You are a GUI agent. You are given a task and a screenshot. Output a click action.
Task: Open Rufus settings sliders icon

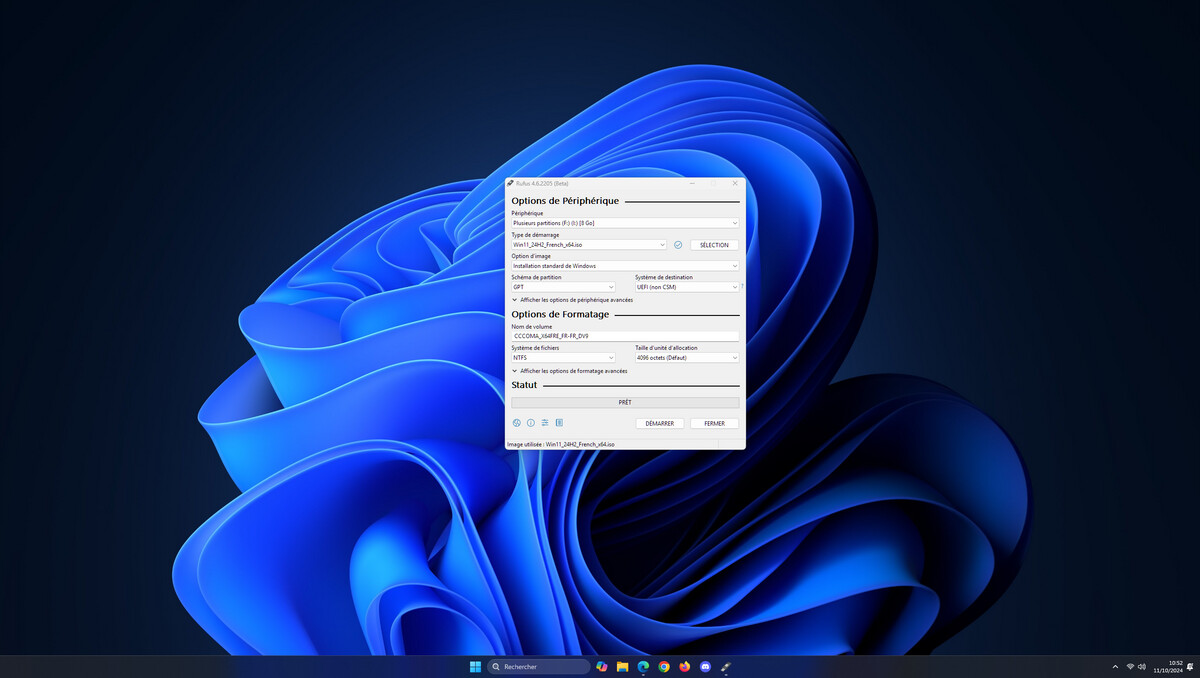545,423
